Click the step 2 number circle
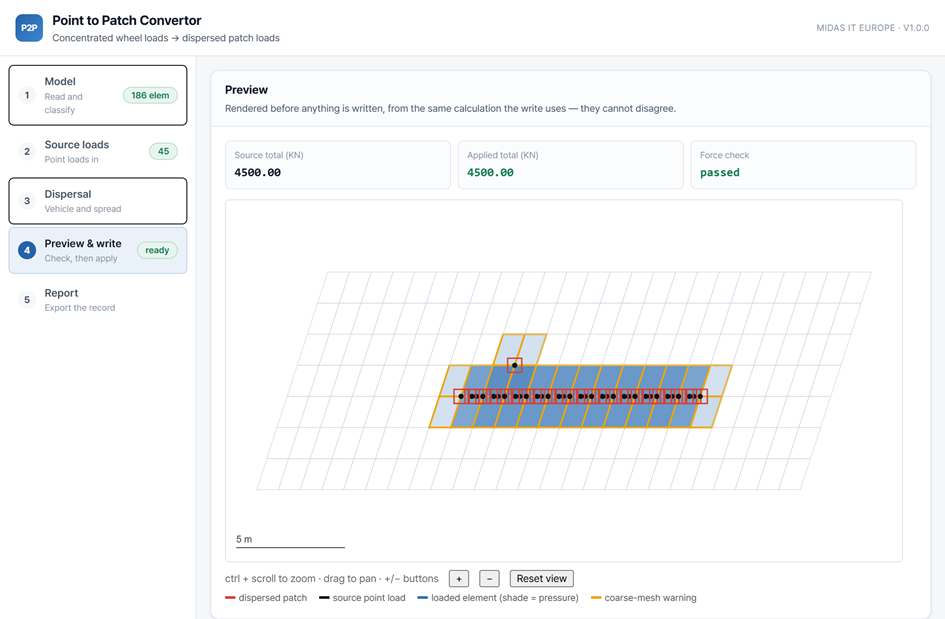Screen dimensions: 945x619 (x=27, y=151)
